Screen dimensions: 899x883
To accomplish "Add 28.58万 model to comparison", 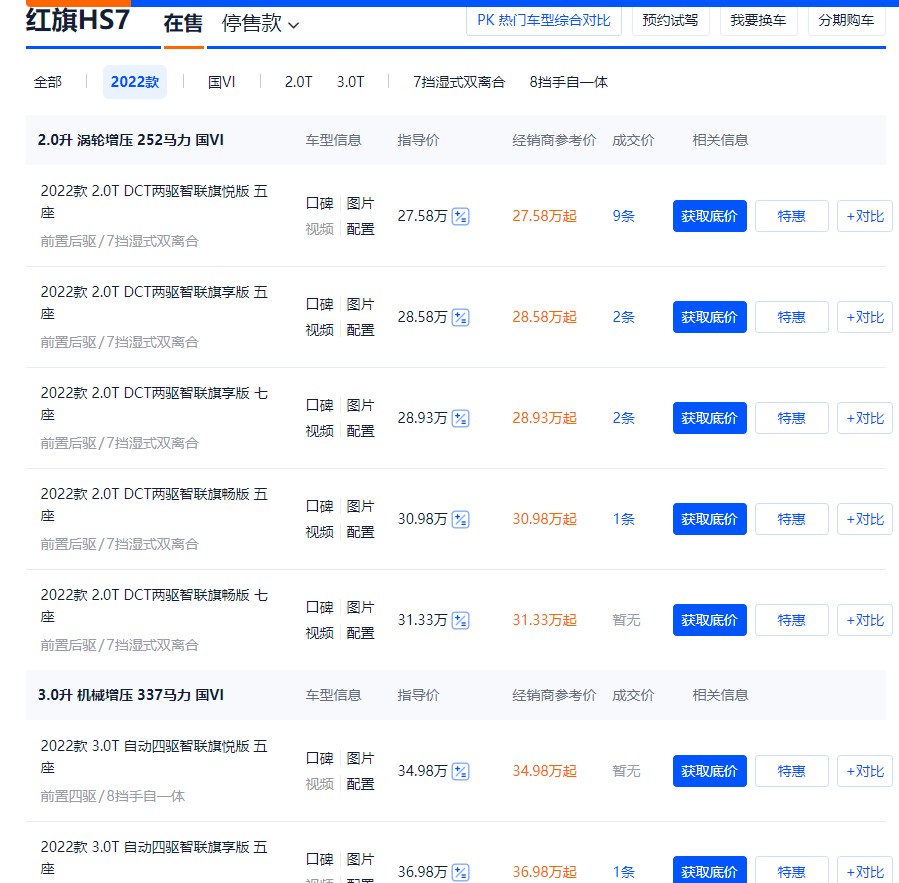I will [x=865, y=317].
